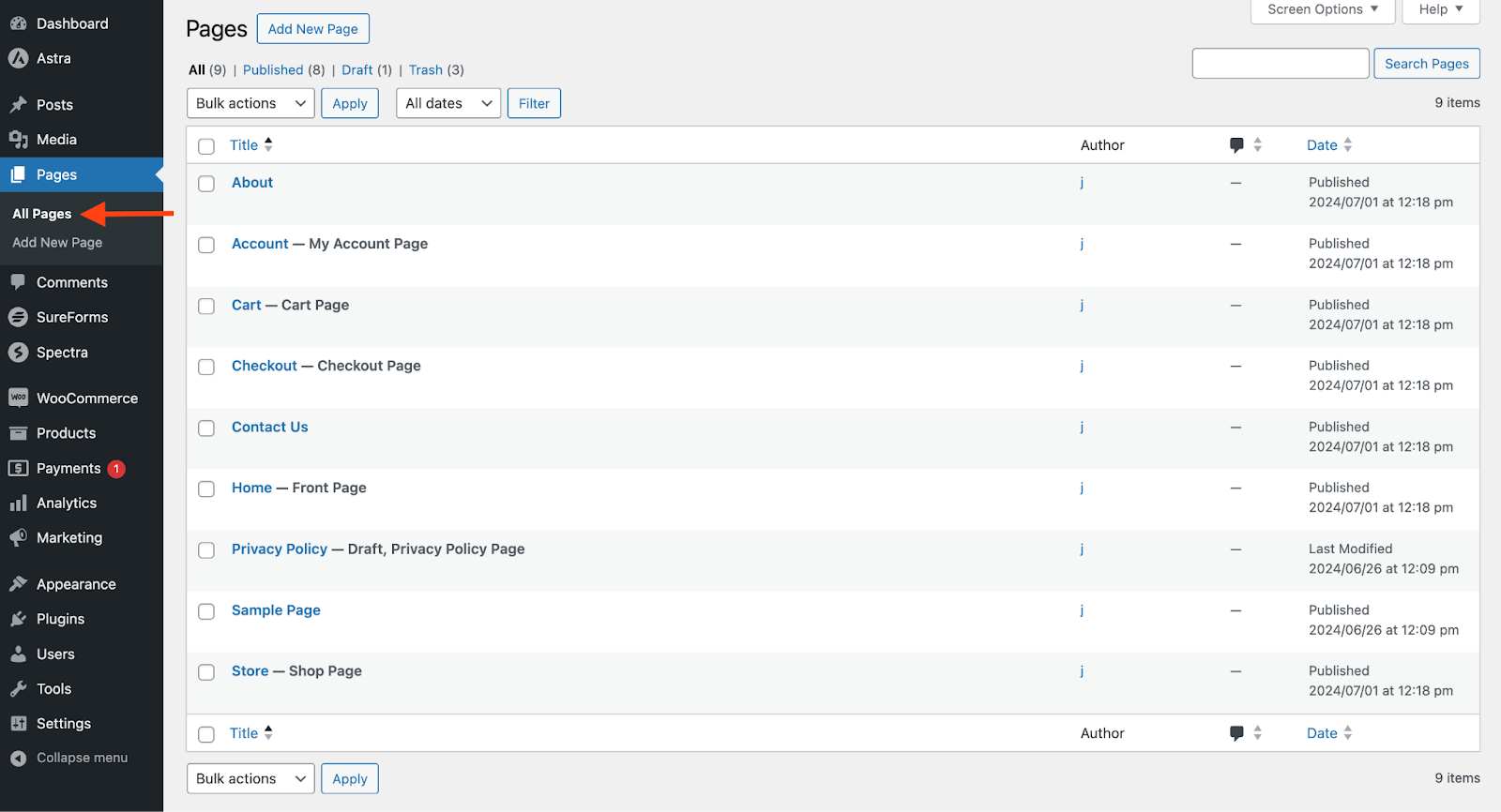Show only Draft pages filter link

coord(356,70)
